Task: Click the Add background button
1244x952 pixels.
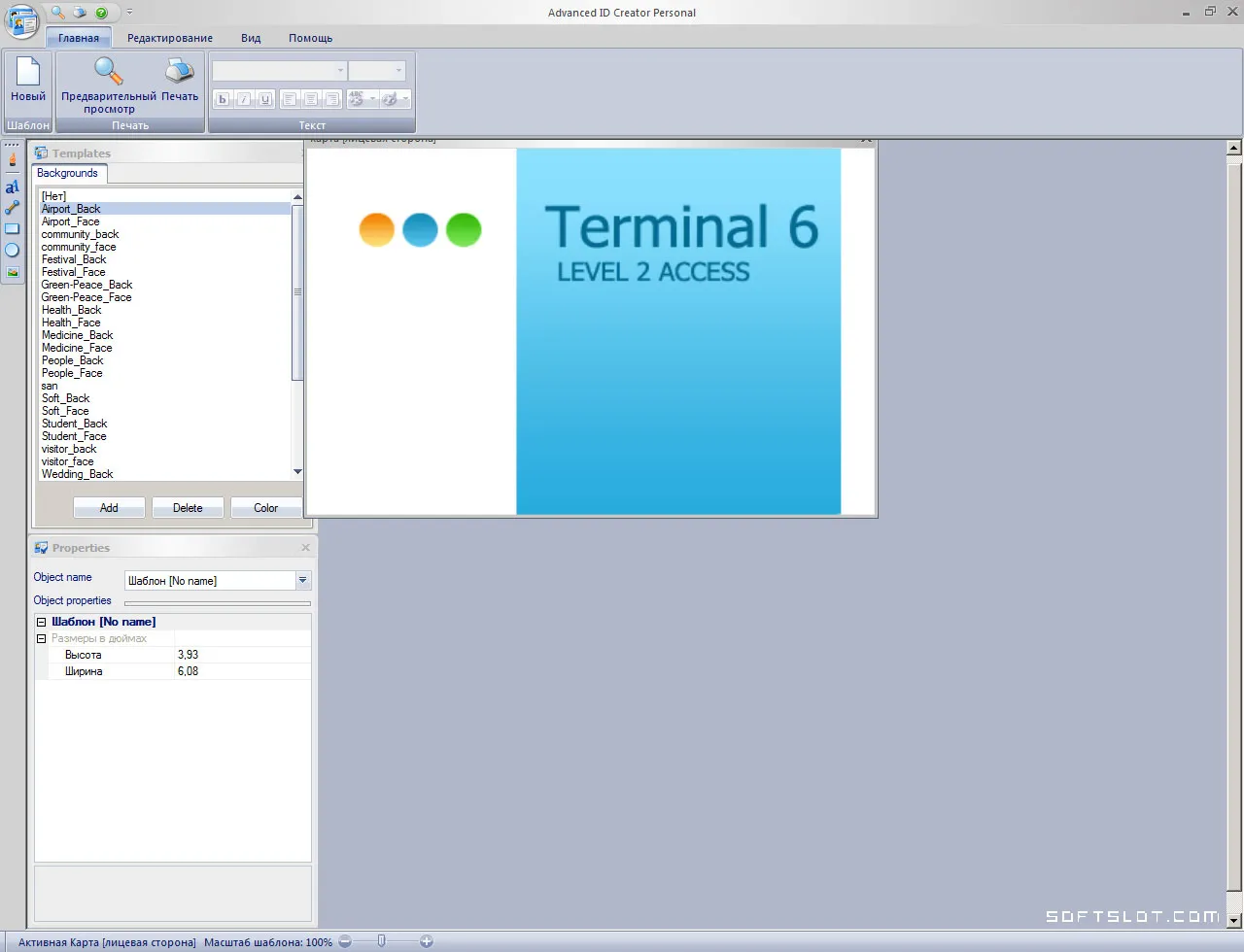Action: tap(109, 508)
